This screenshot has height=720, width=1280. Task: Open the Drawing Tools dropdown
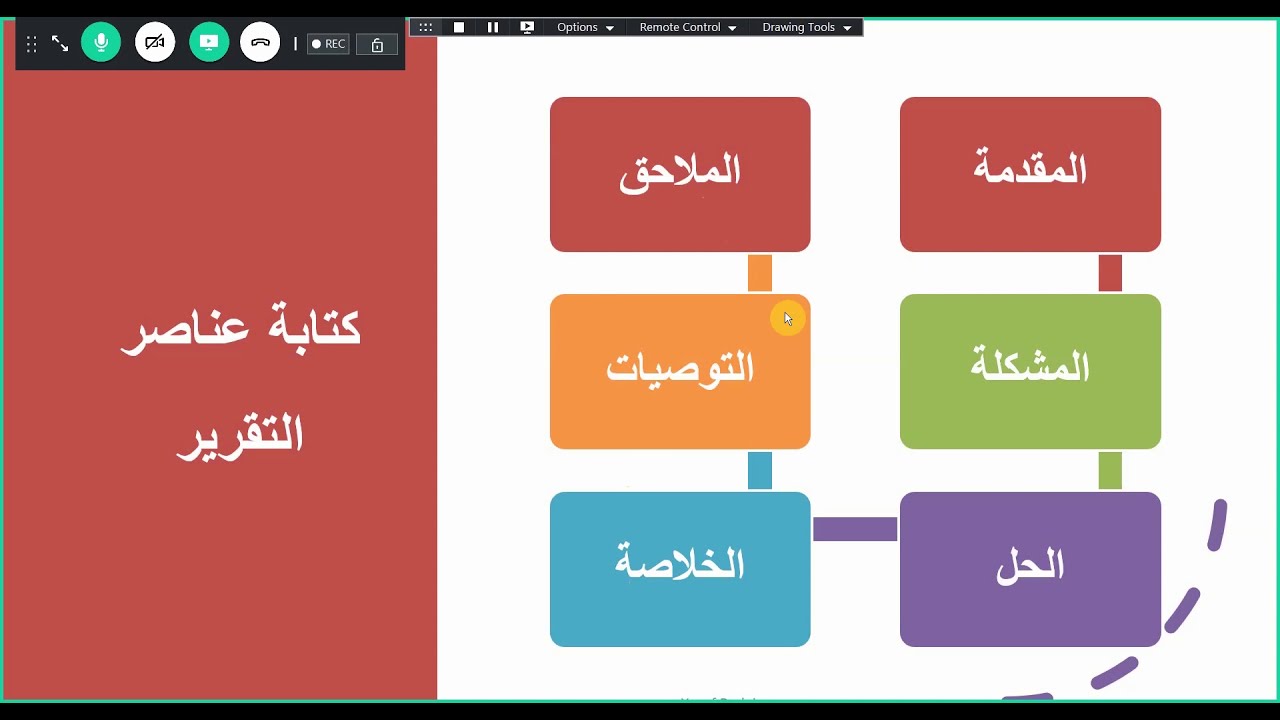click(x=807, y=27)
